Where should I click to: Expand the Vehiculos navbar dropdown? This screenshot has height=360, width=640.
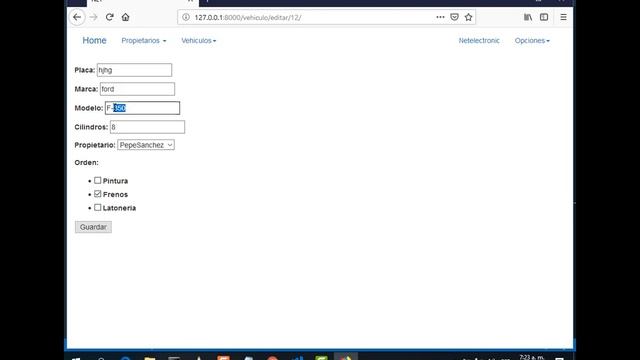pos(199,40)
